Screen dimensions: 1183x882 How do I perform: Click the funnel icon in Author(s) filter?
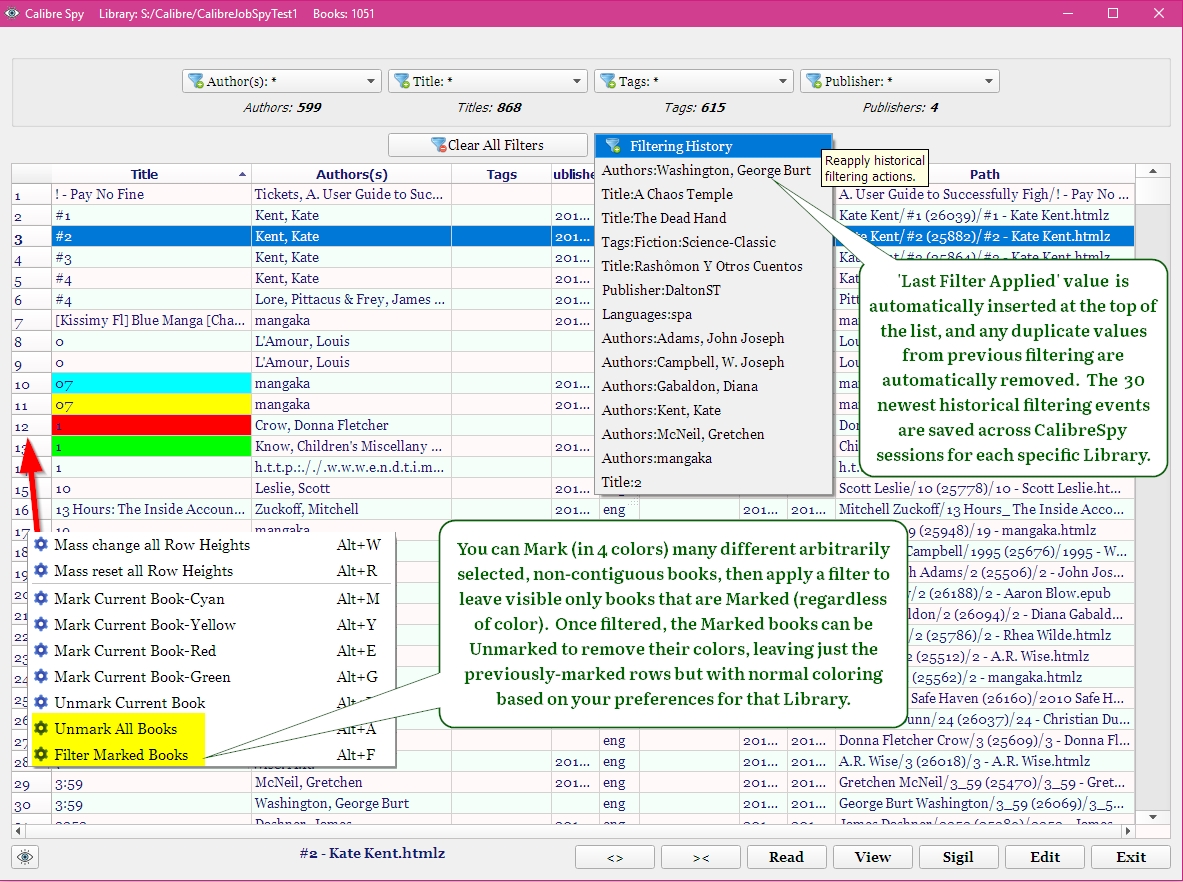(196, 82)
